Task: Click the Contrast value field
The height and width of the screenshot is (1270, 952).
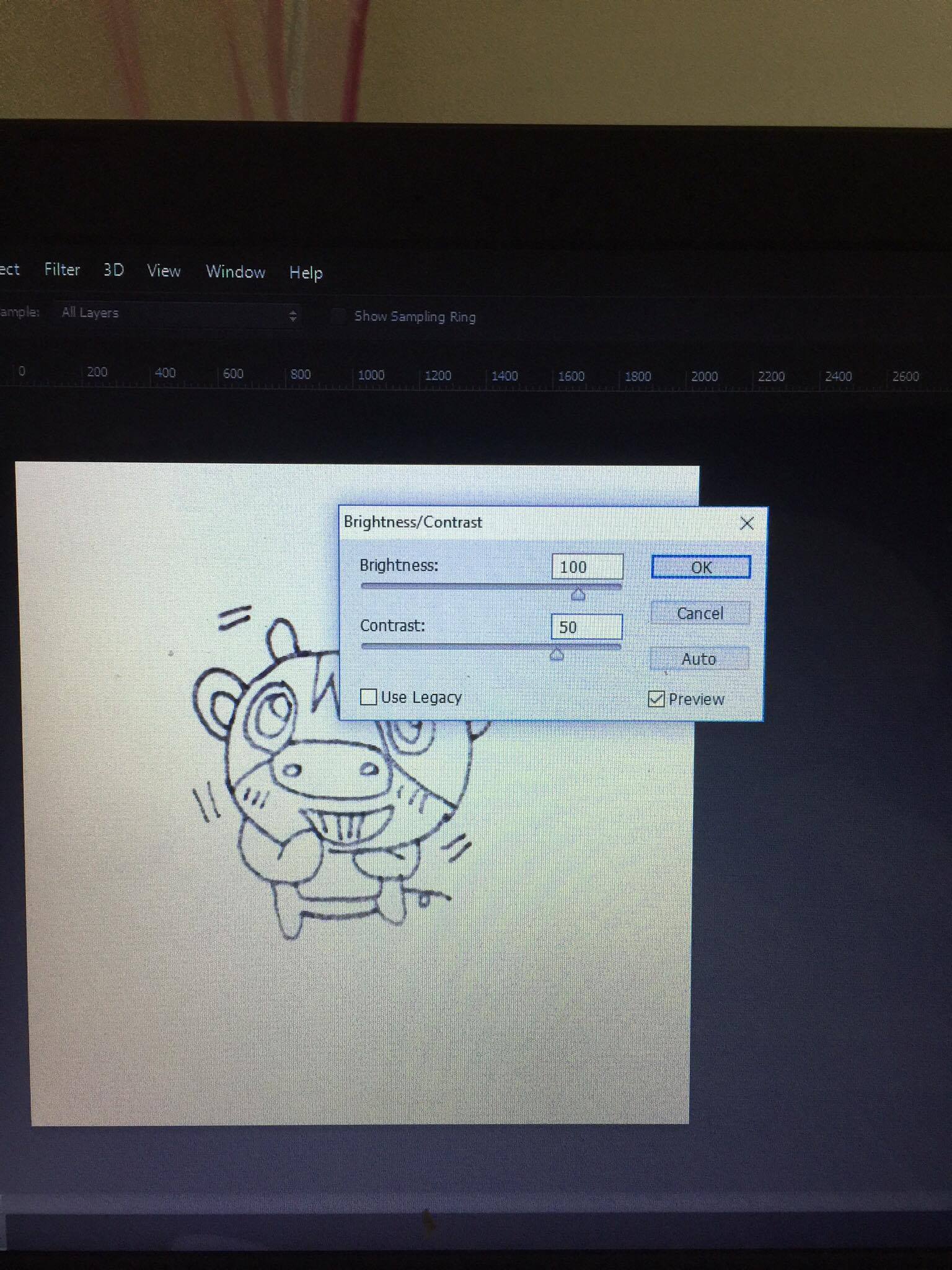Action: [x=586, y=627]
